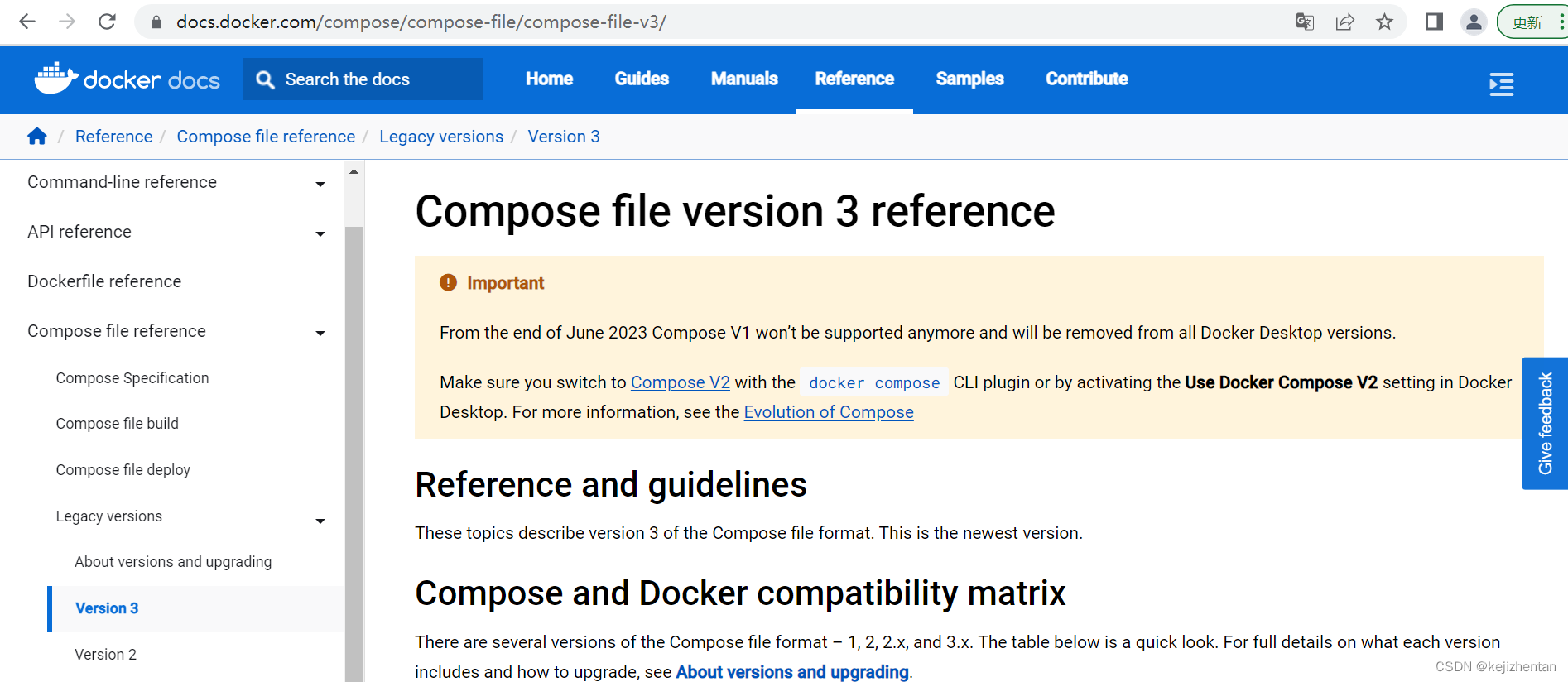This screenshot has height=682, width=1568.
Task: Open Compose file reference sidebar item
Action: click(117, 331)
